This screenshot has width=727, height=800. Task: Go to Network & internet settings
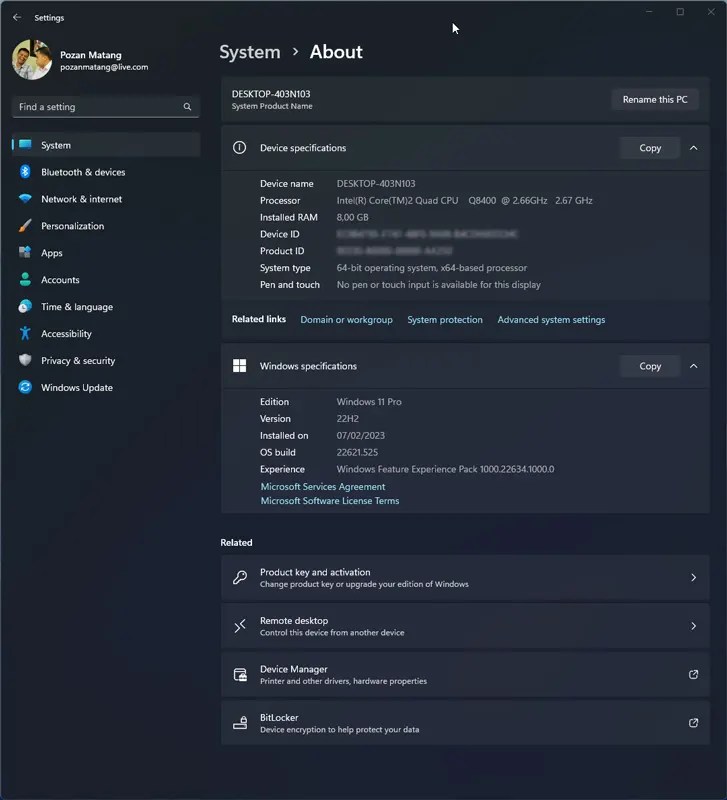pos(106,199)
